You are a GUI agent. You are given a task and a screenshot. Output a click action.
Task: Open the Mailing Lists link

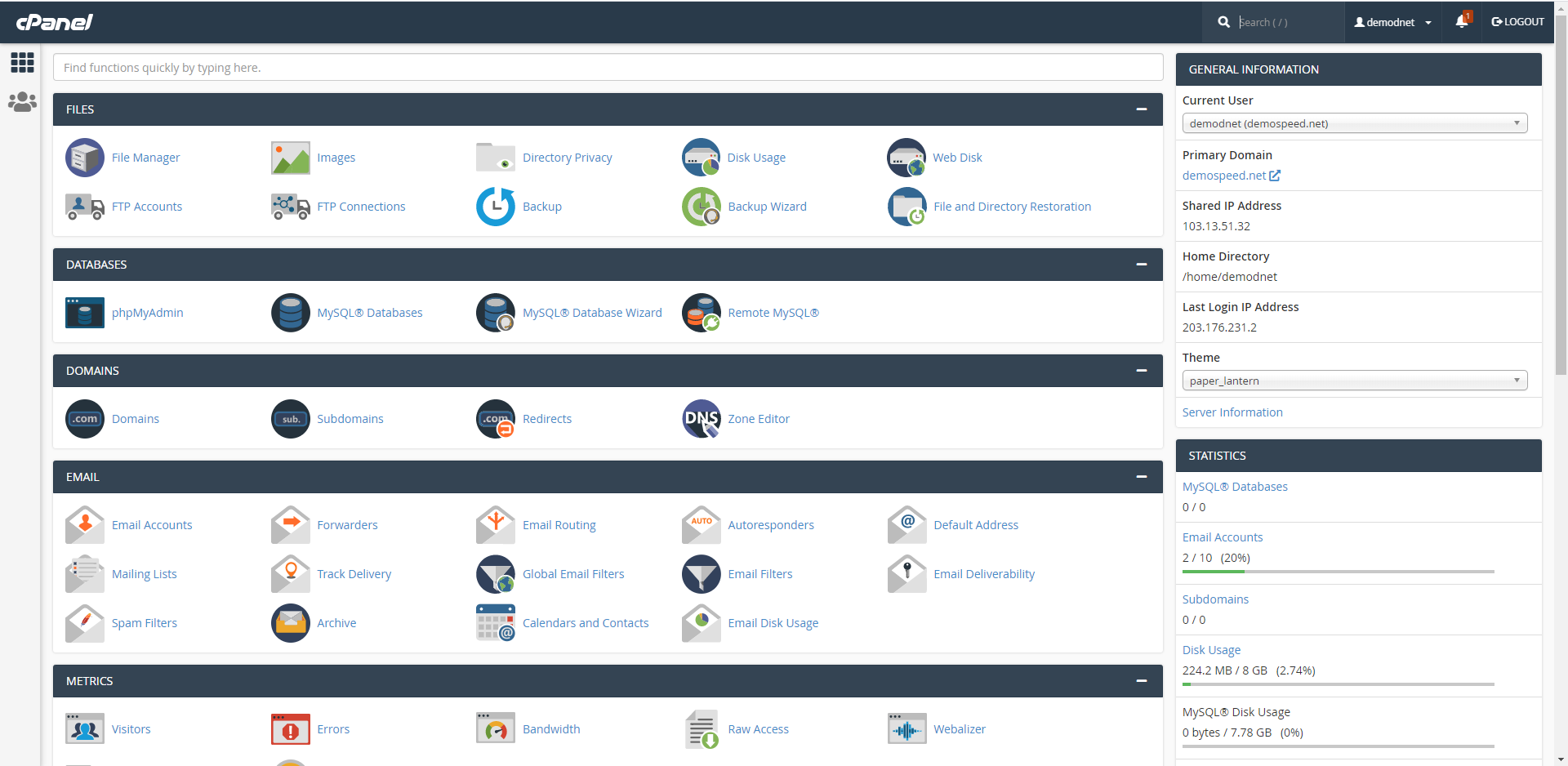tap(145, 574)
